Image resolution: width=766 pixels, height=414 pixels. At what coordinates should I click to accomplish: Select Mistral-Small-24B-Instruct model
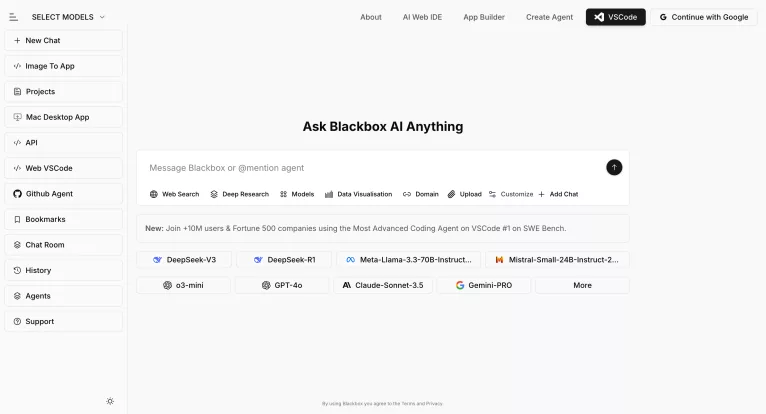557,260
